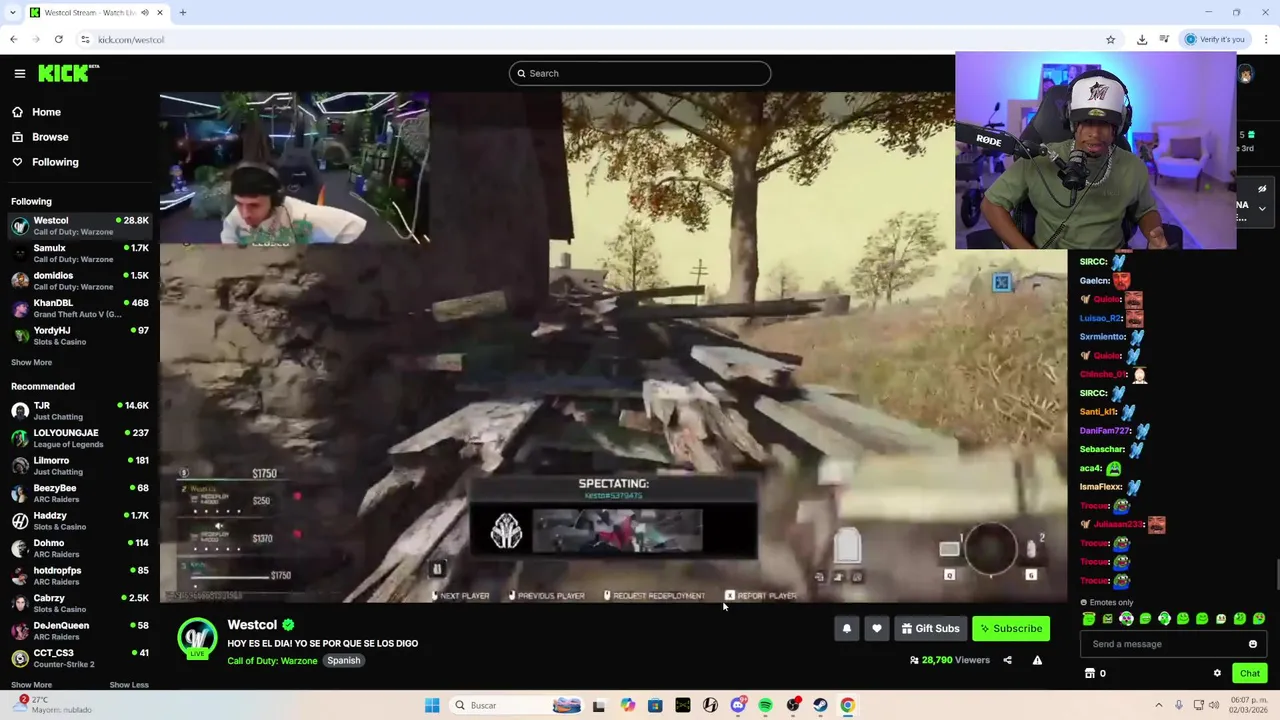The height and width of the screenshot is (720, 1280).
Task: Open recommended channel Haddzy
Action: point(80,521)
